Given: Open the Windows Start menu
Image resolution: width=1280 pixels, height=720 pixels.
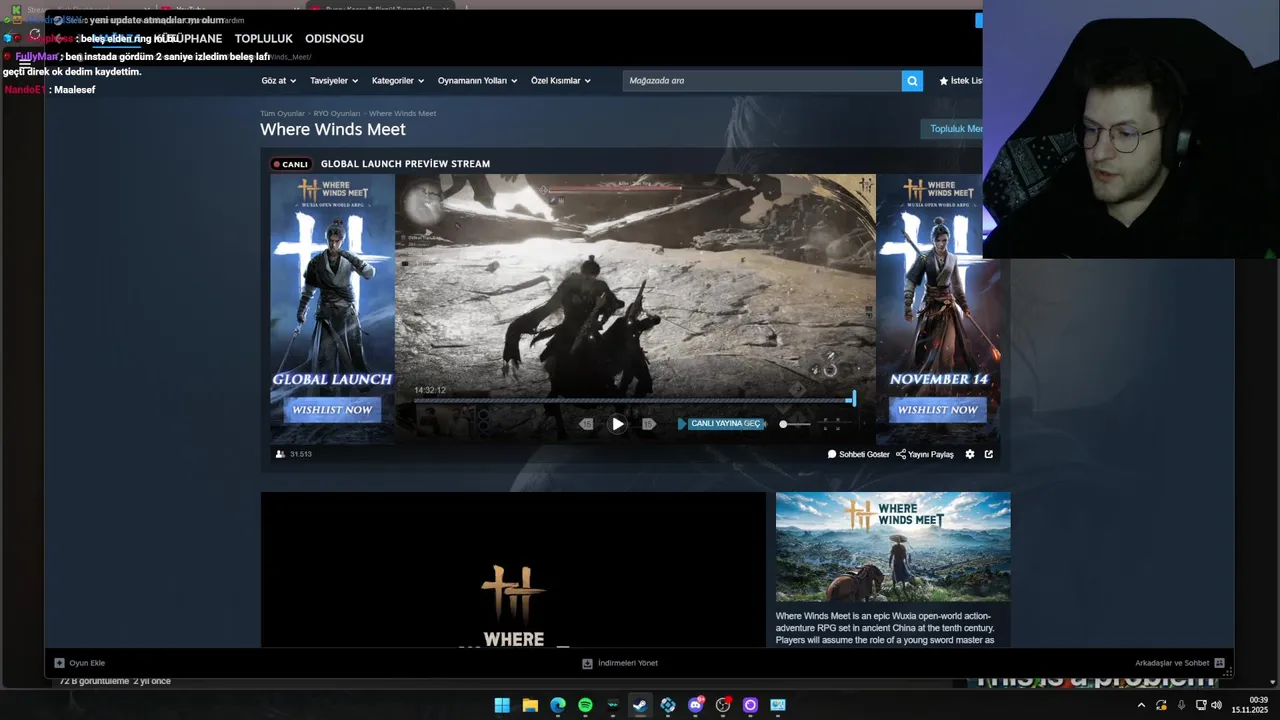Looking at the screenshot, I should 502,705.
